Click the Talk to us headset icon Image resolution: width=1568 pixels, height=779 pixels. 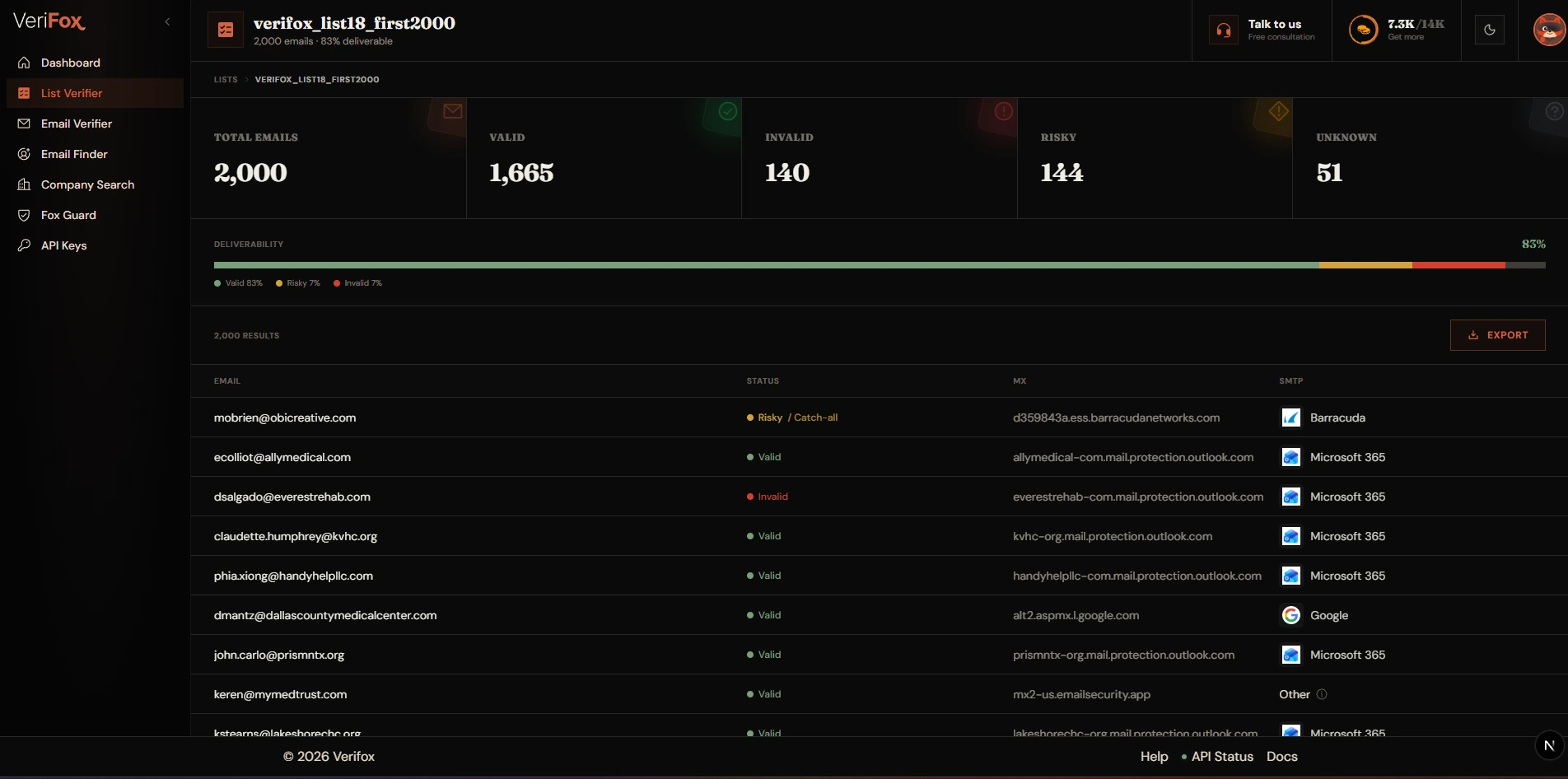(1224, 30)
